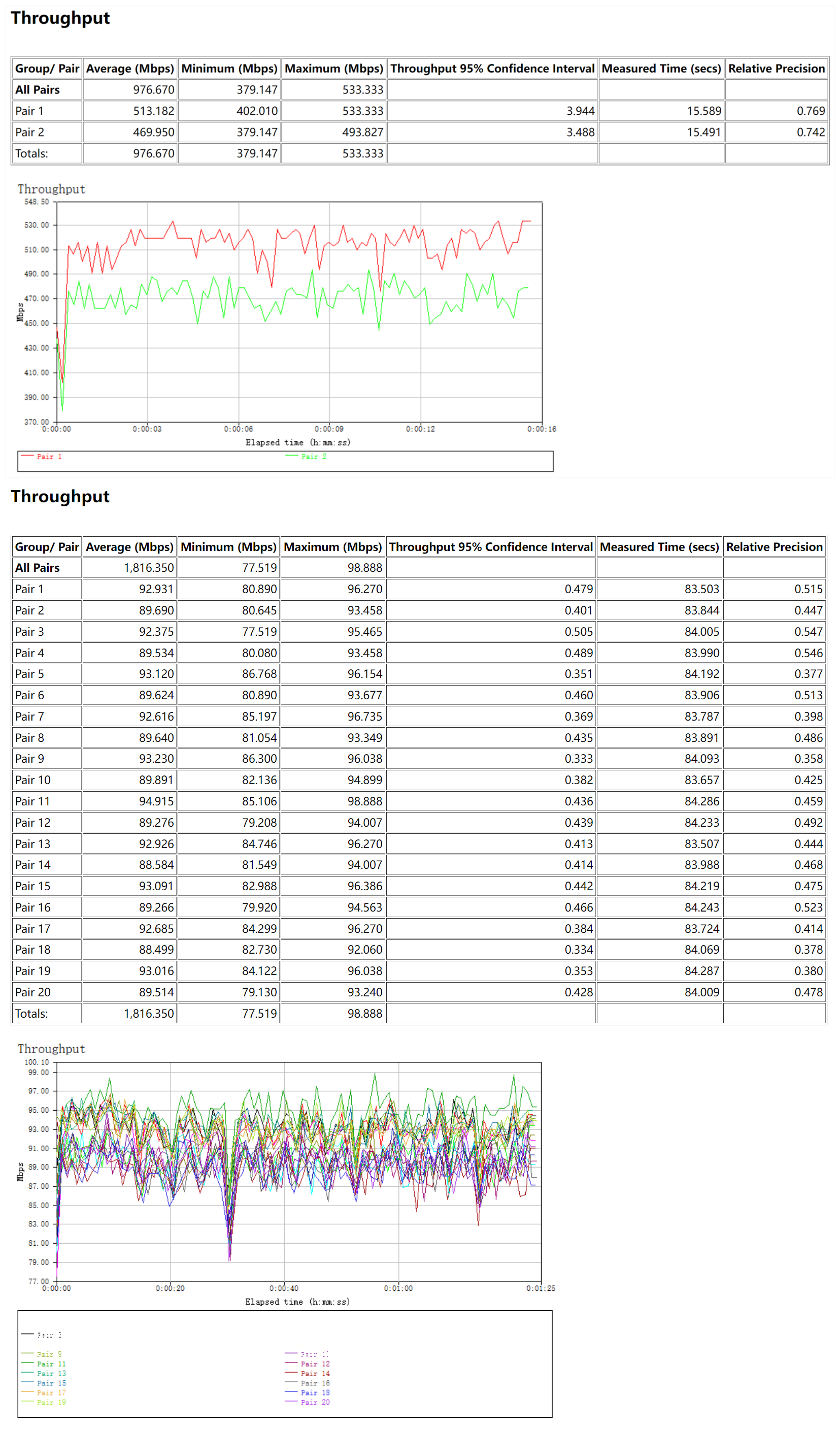Click the All Pairs average value 1,816.350
This screenshot has width=840, height=1429.
(149, 568)
